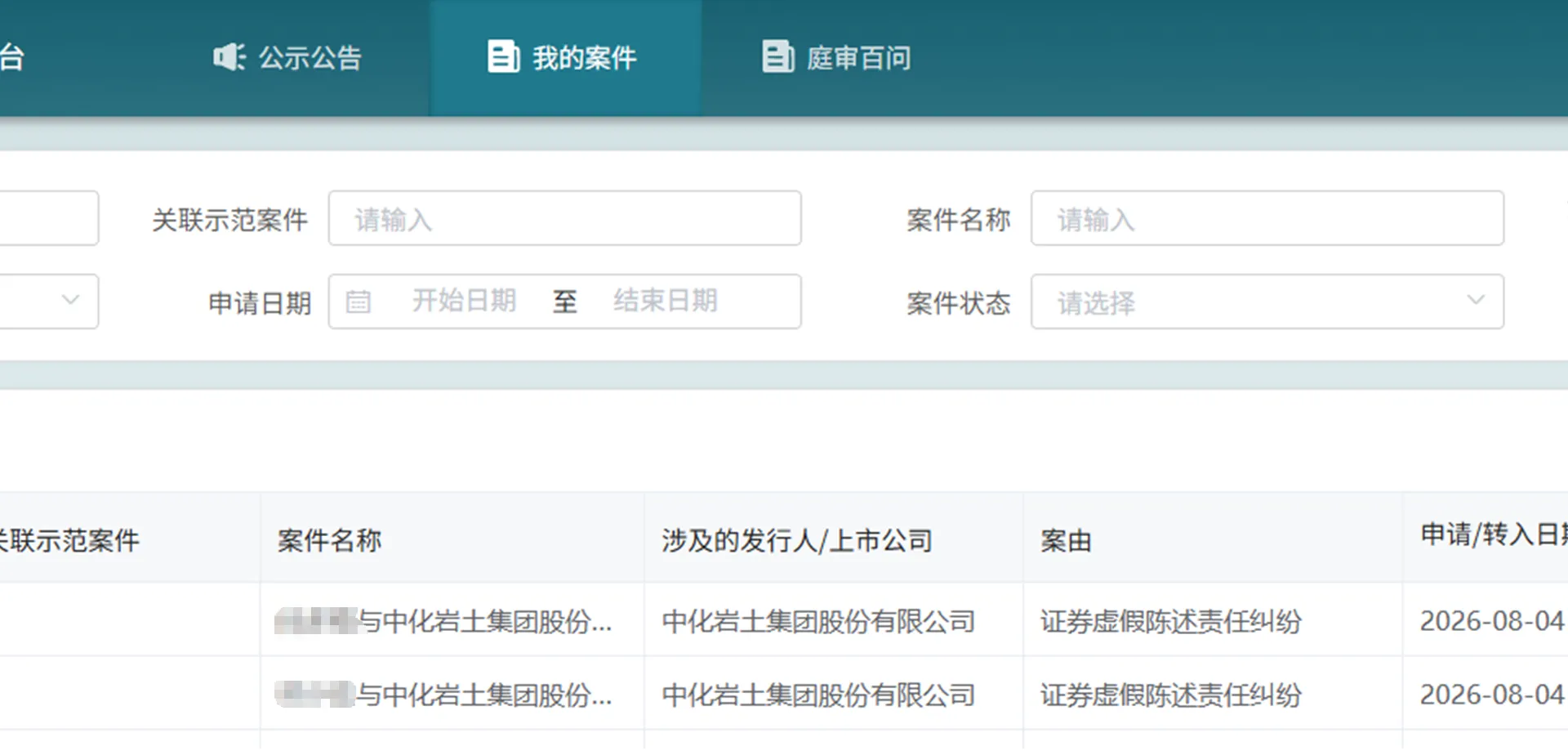
Task: Click the calendar icon in 申请日期 field
Action: tap(359, 302)
